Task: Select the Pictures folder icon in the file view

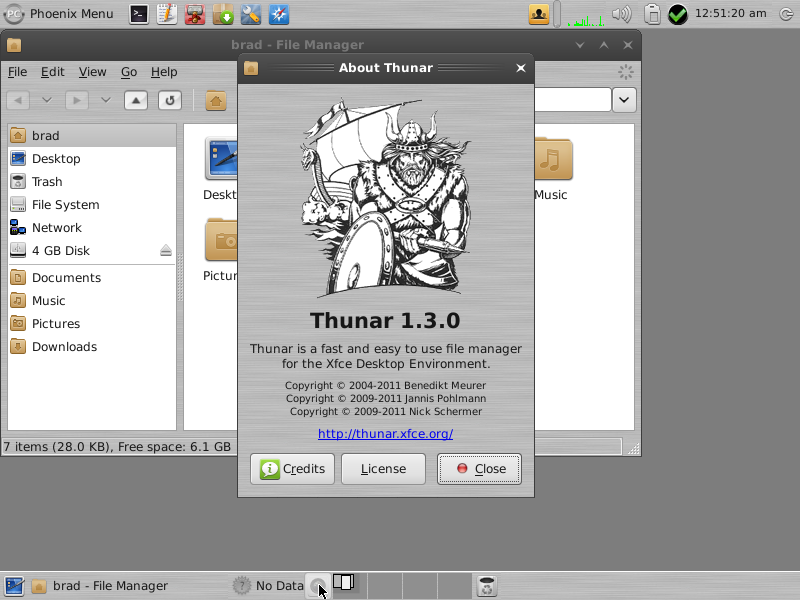Action: (x=221, y=240)
